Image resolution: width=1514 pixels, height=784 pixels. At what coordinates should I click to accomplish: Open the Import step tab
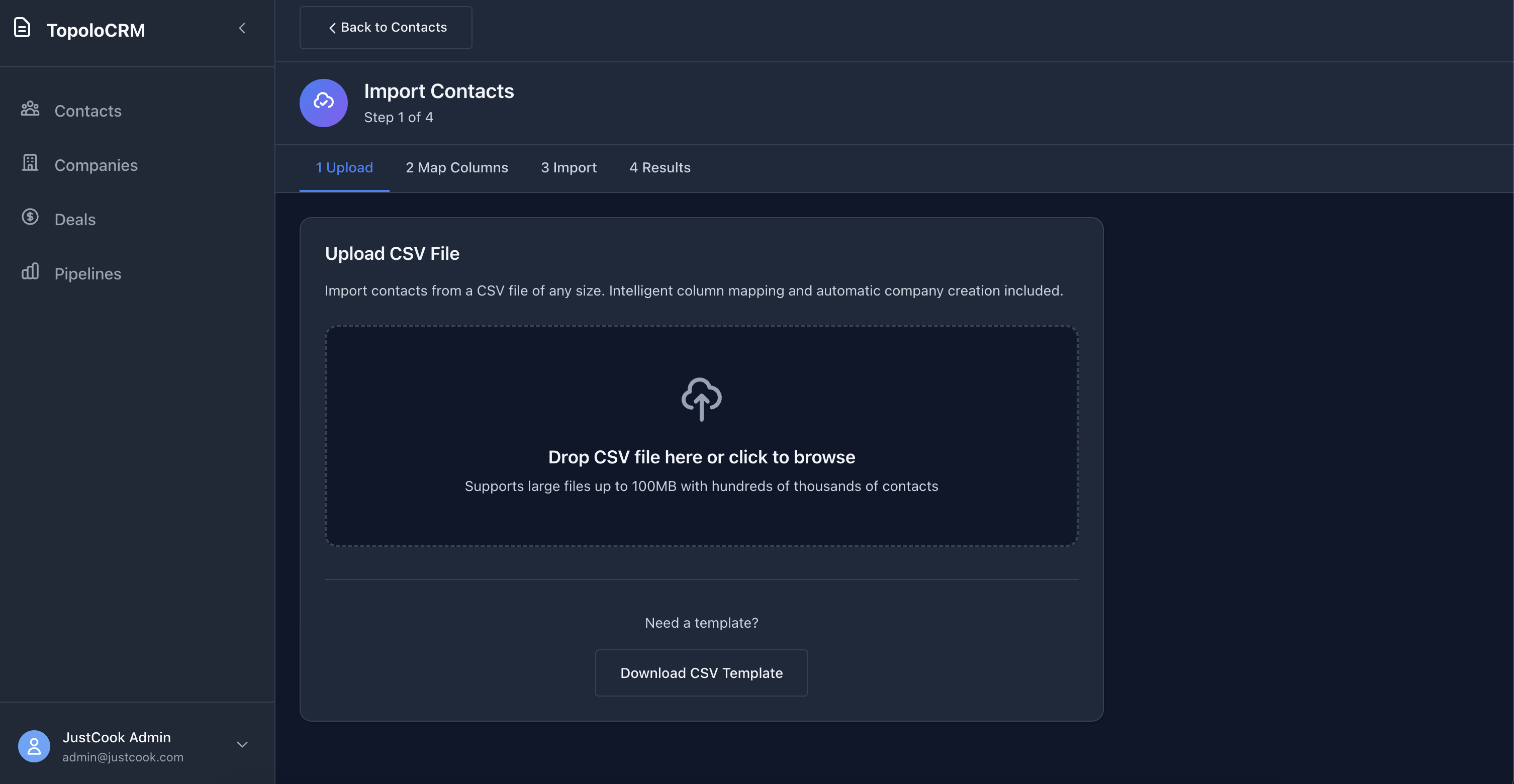(569, 167)
